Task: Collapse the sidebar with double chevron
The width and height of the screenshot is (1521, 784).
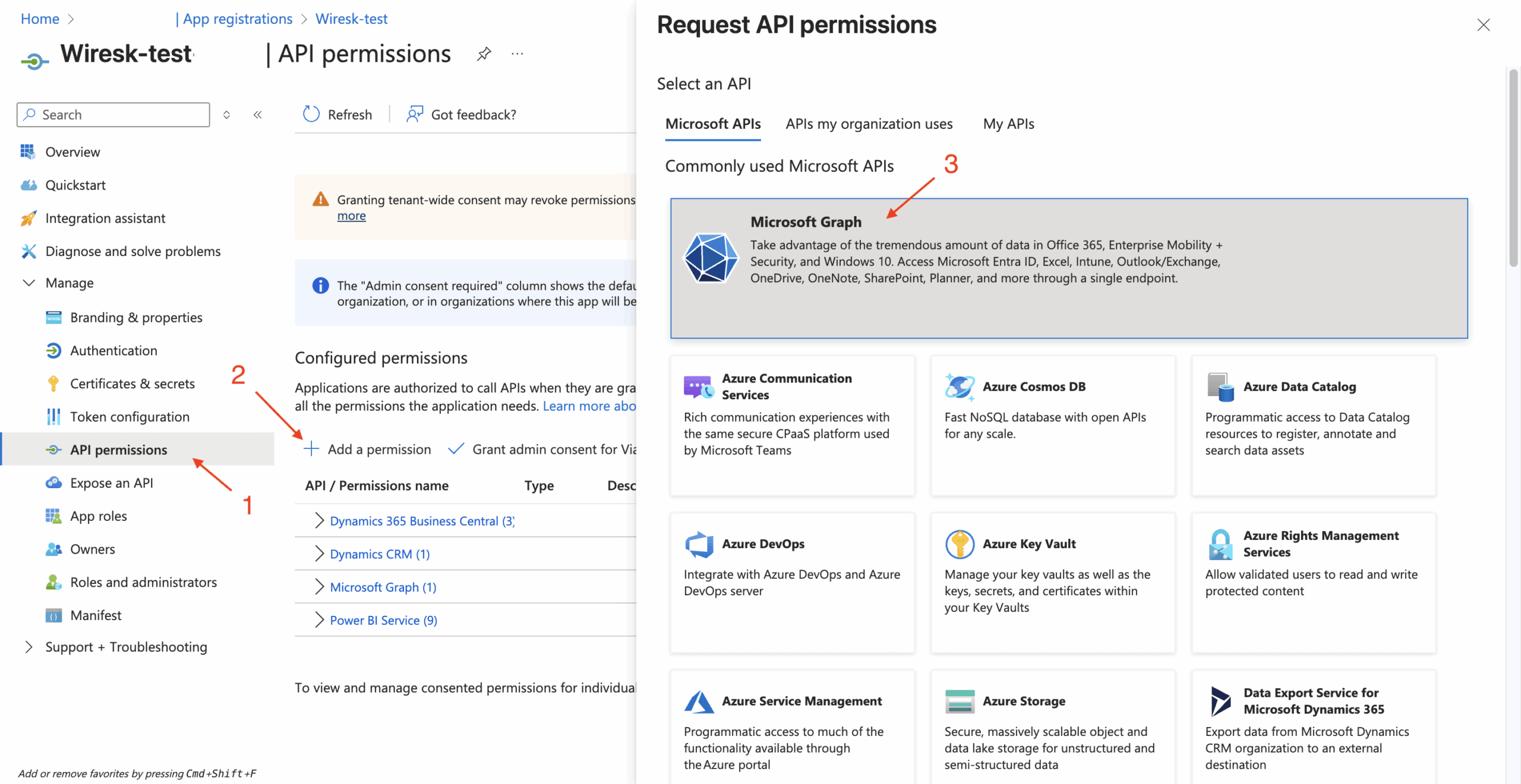Action: (x=257, y=115)
